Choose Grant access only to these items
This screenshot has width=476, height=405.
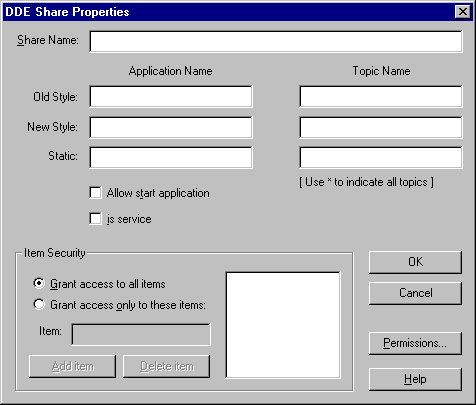coord(39,305)
